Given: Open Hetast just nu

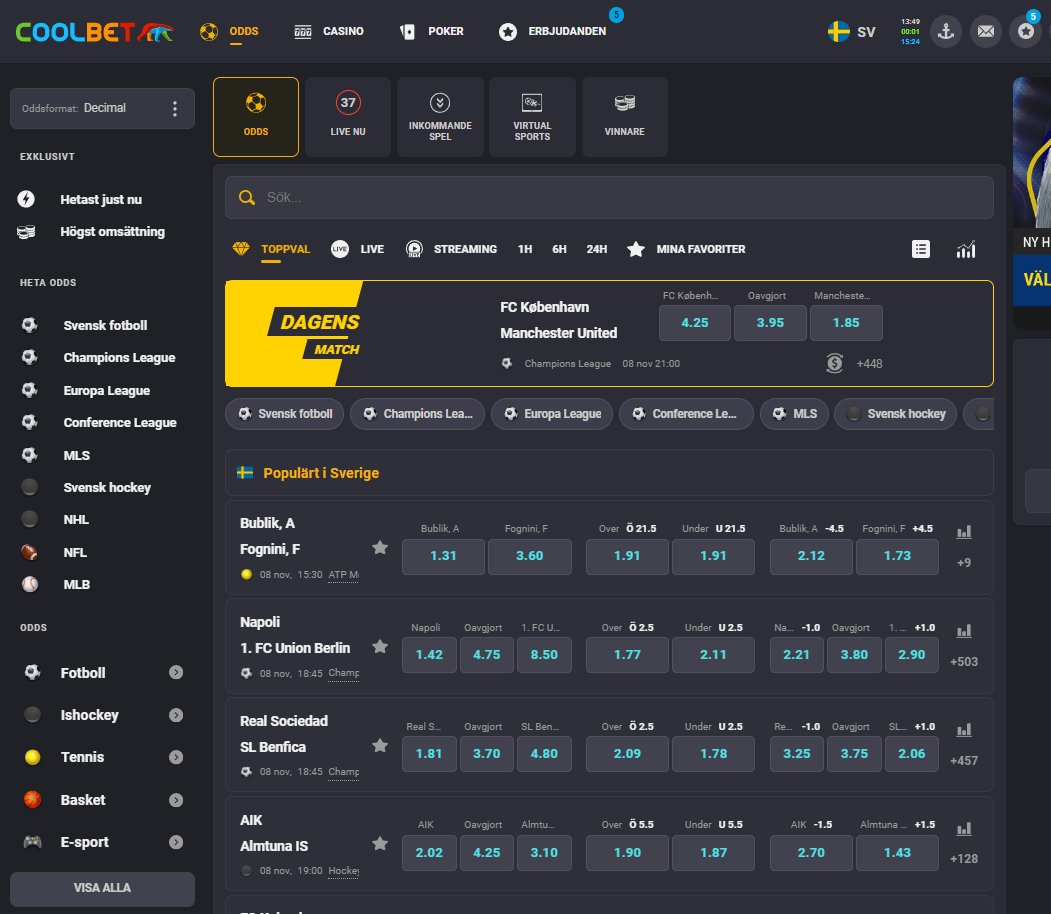Looking at the screenshot, I should 101,200.
